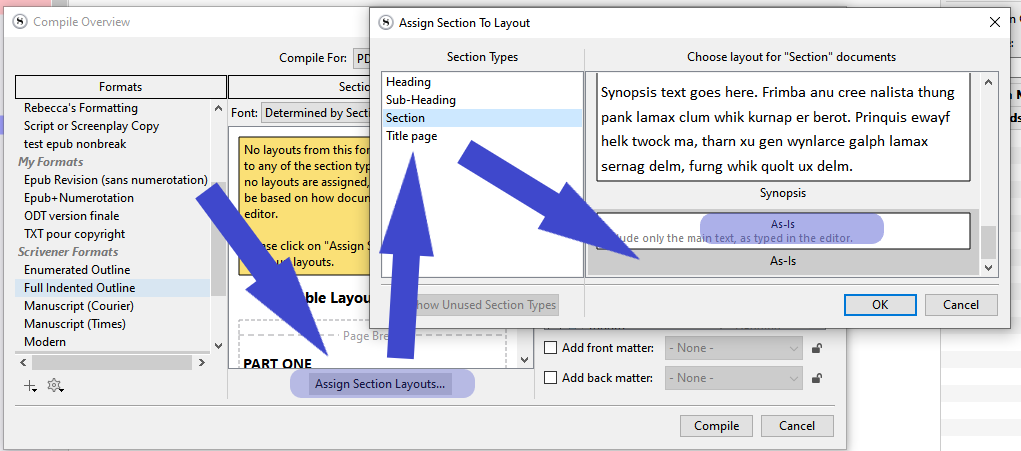Click the add format plus icon
1021x451 pixels.
[30, 386]
